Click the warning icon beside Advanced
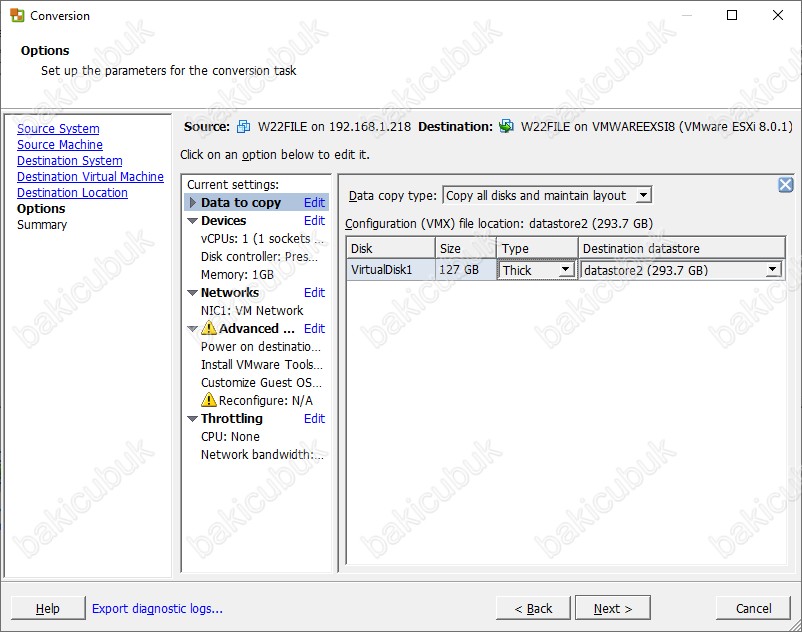Screen dimensions: 802x632 click(209, 327)
